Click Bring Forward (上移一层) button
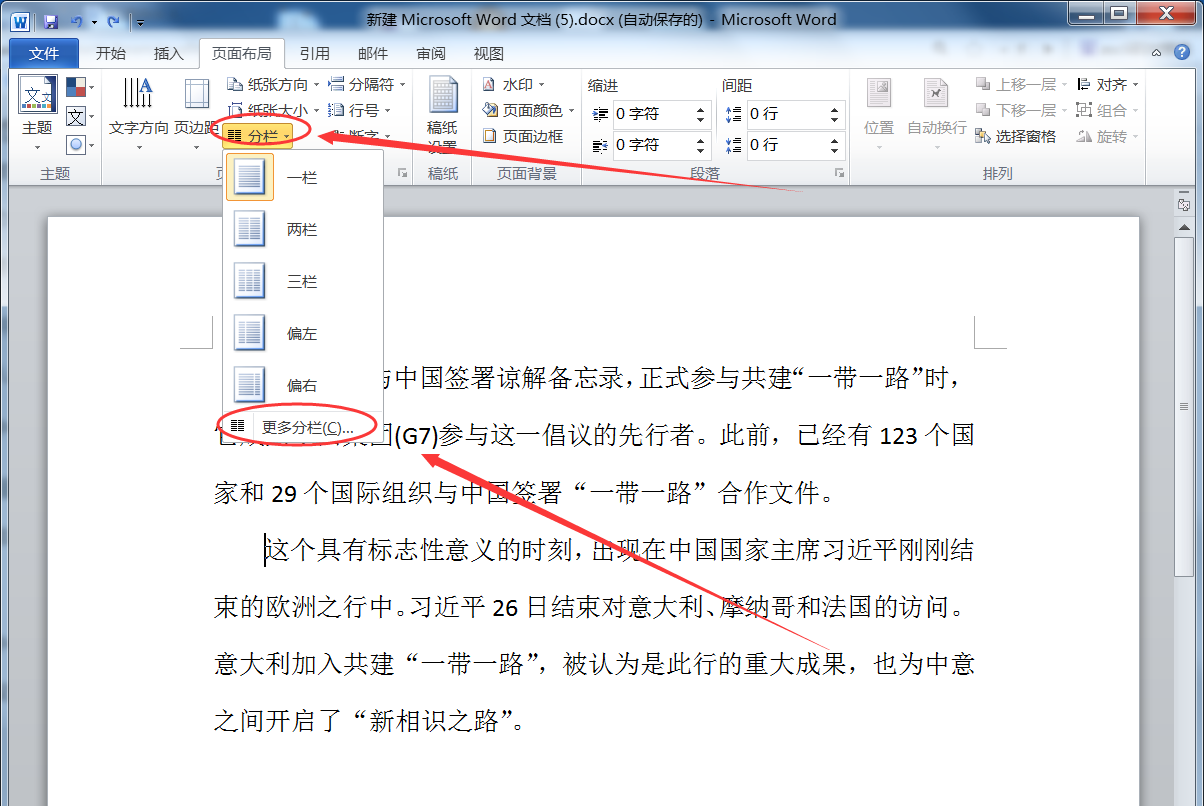This screenshot has width=1204, height=806. pyautogui.click(x=1020, y=85)
